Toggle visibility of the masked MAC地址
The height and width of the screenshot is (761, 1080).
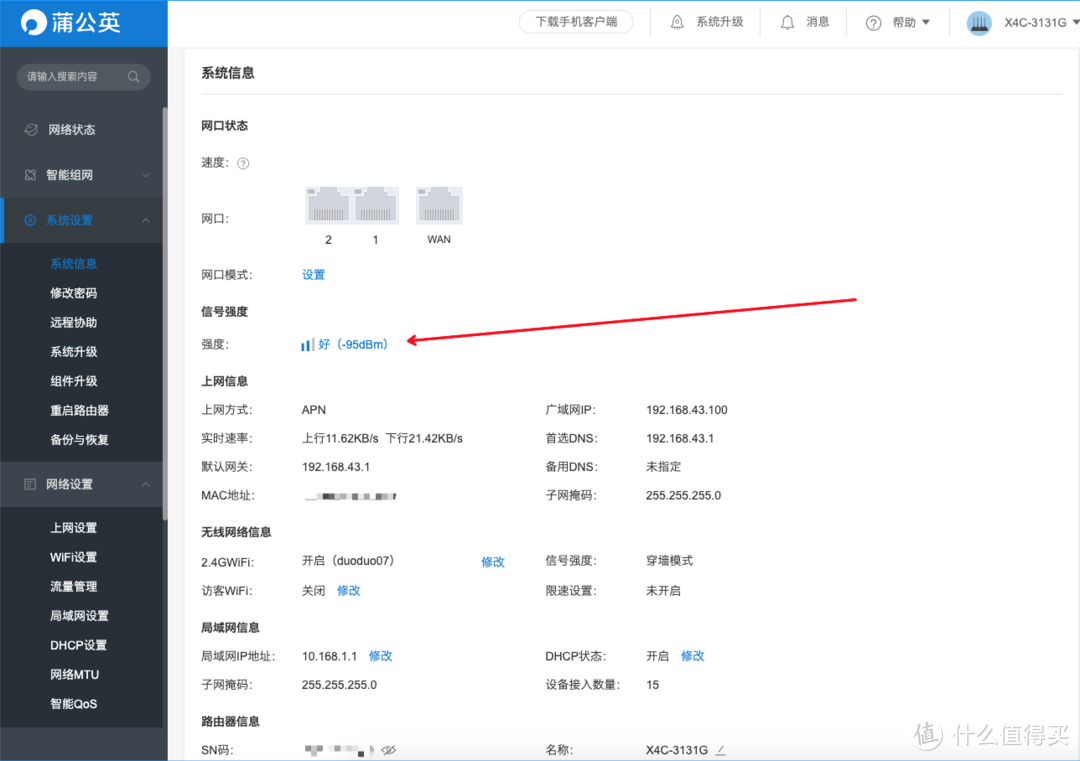click(390, 495)
